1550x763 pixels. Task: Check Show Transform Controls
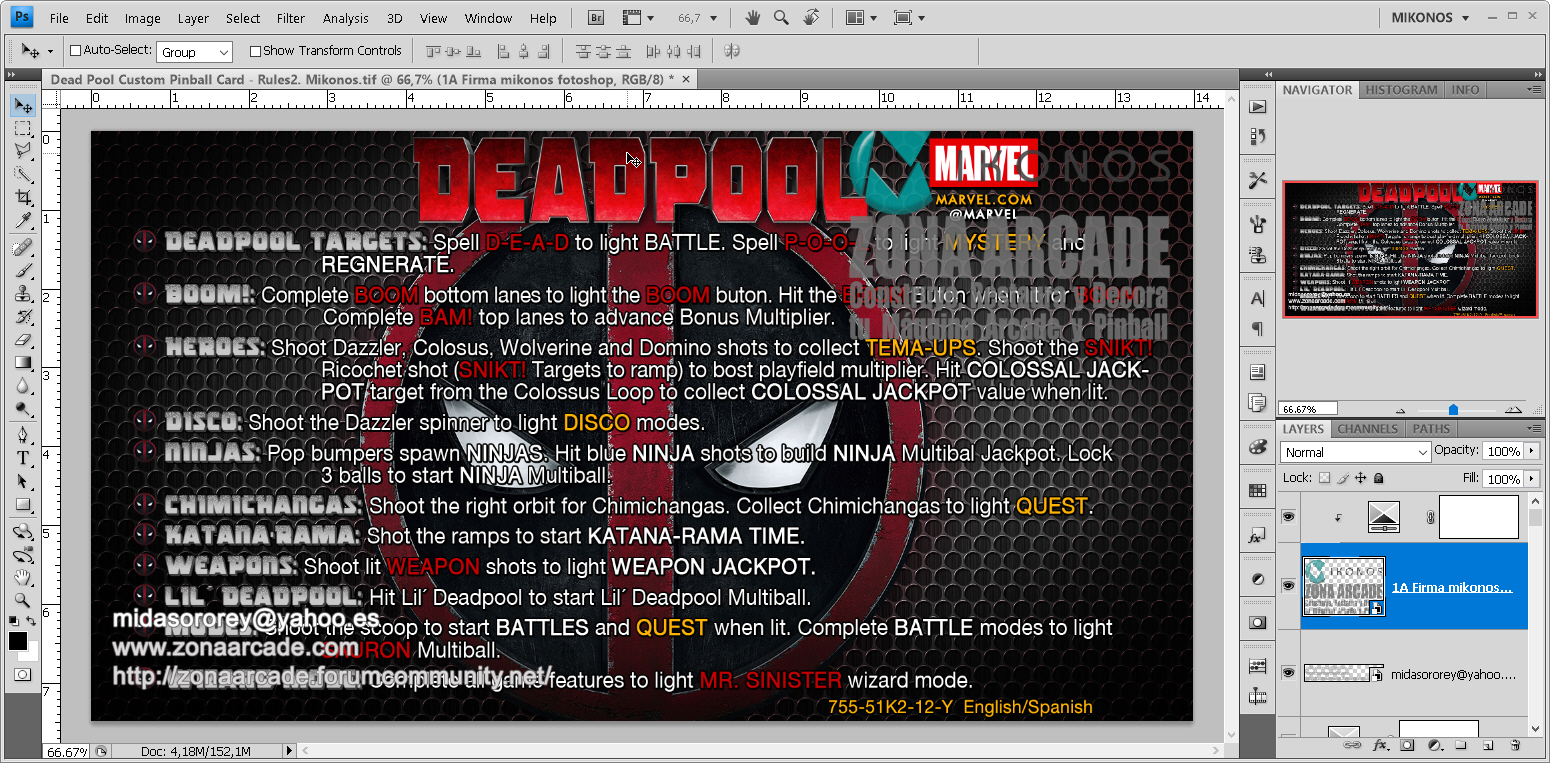pyautogui.click(x=255, y=51)
